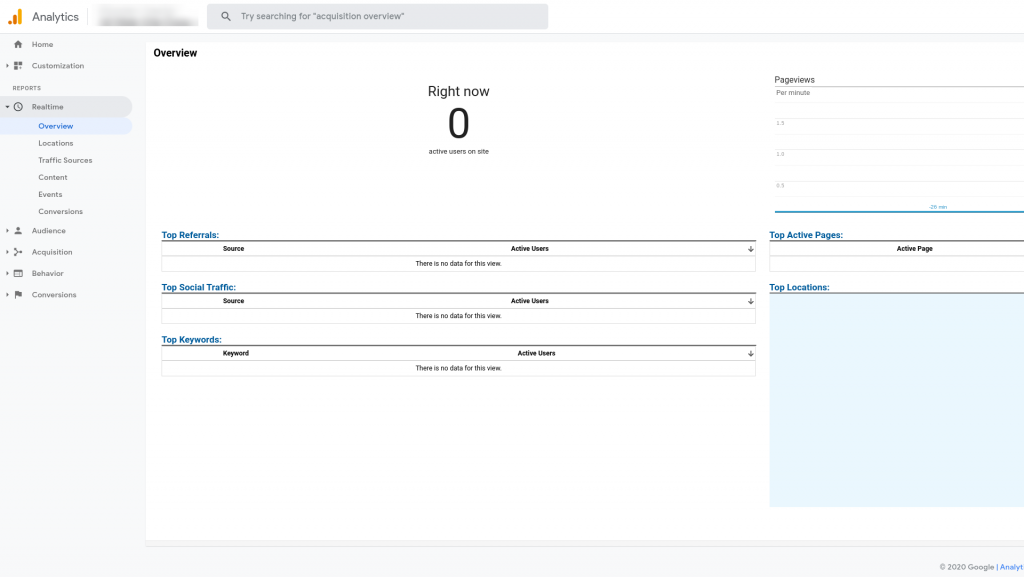Expand the Customization section arrow

pyautogui.click(x=7, y=66)
